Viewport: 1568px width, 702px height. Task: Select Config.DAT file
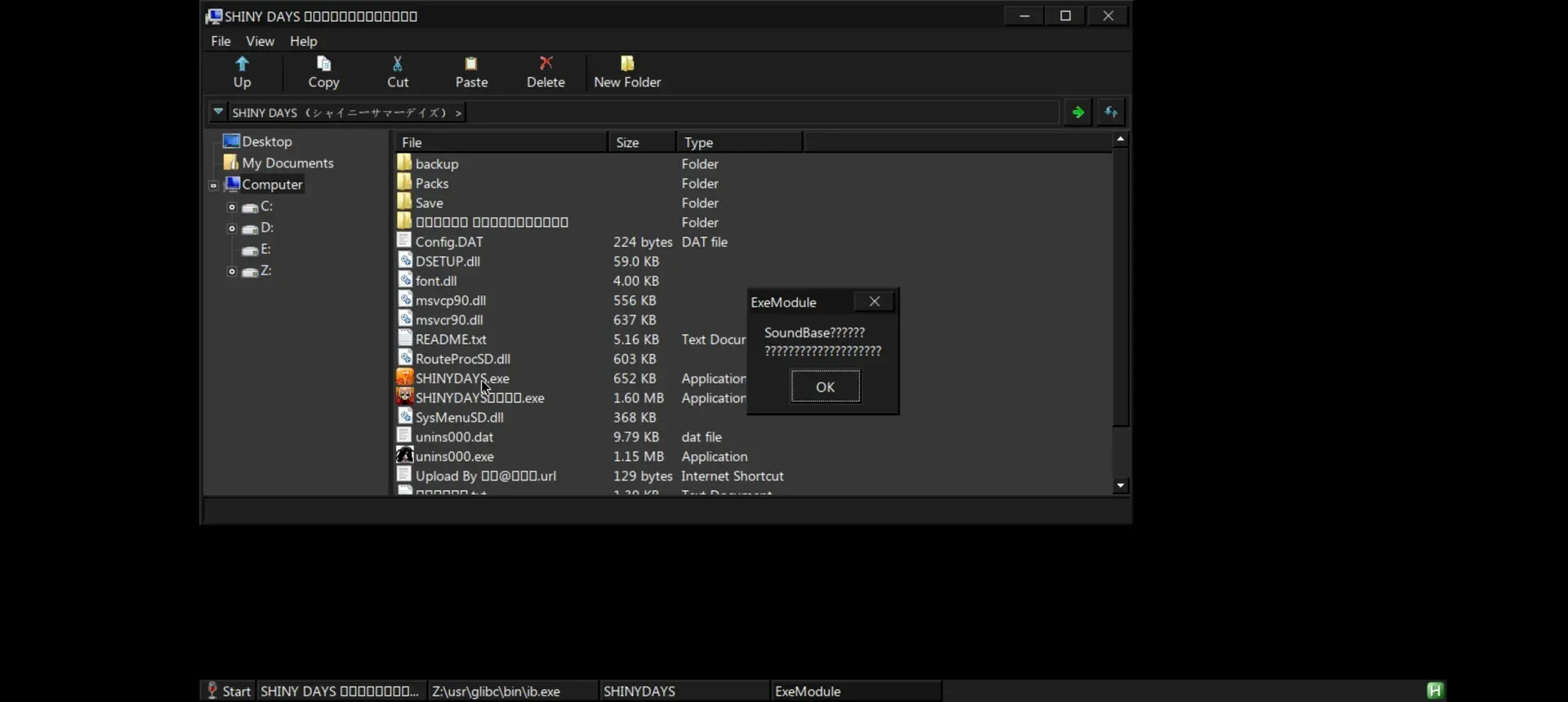click(449, 242)
